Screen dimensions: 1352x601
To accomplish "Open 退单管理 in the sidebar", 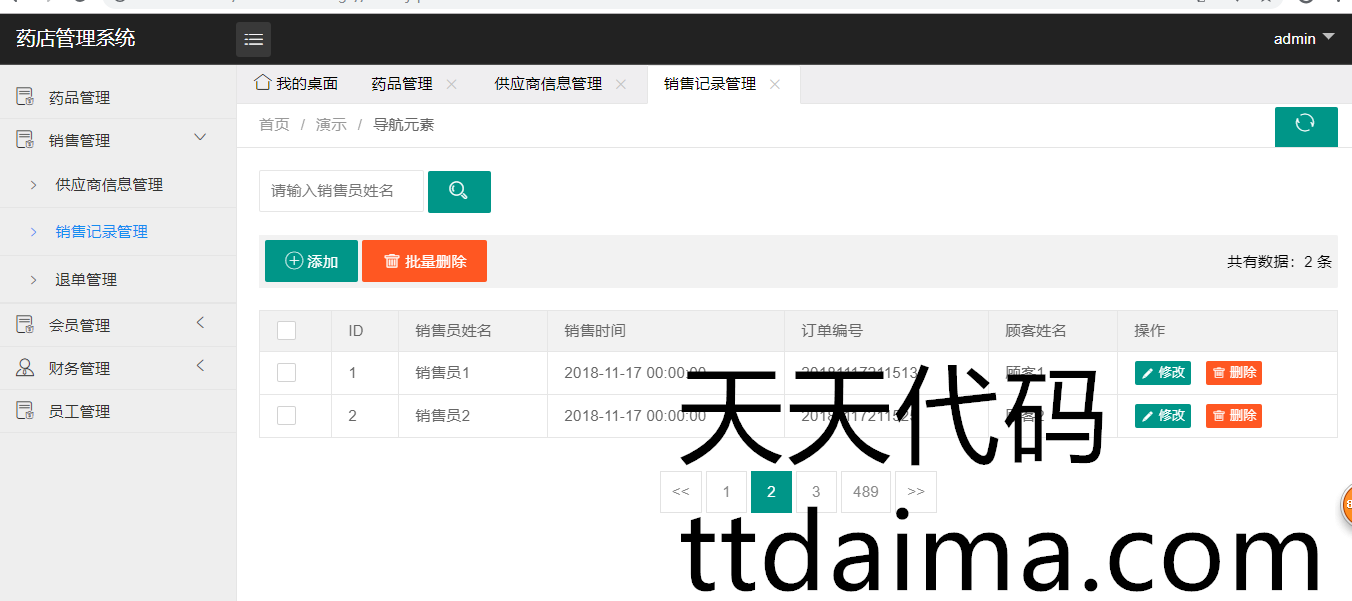I will (86, 280).
